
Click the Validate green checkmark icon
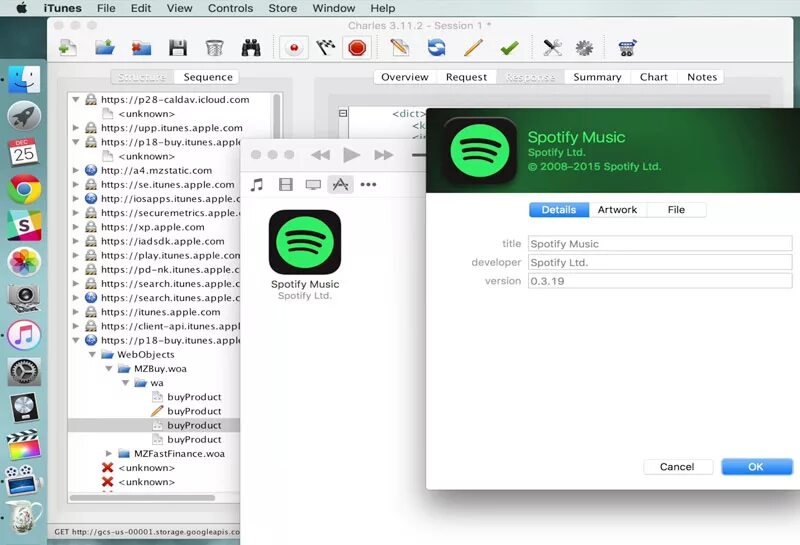tap(509, 48)
